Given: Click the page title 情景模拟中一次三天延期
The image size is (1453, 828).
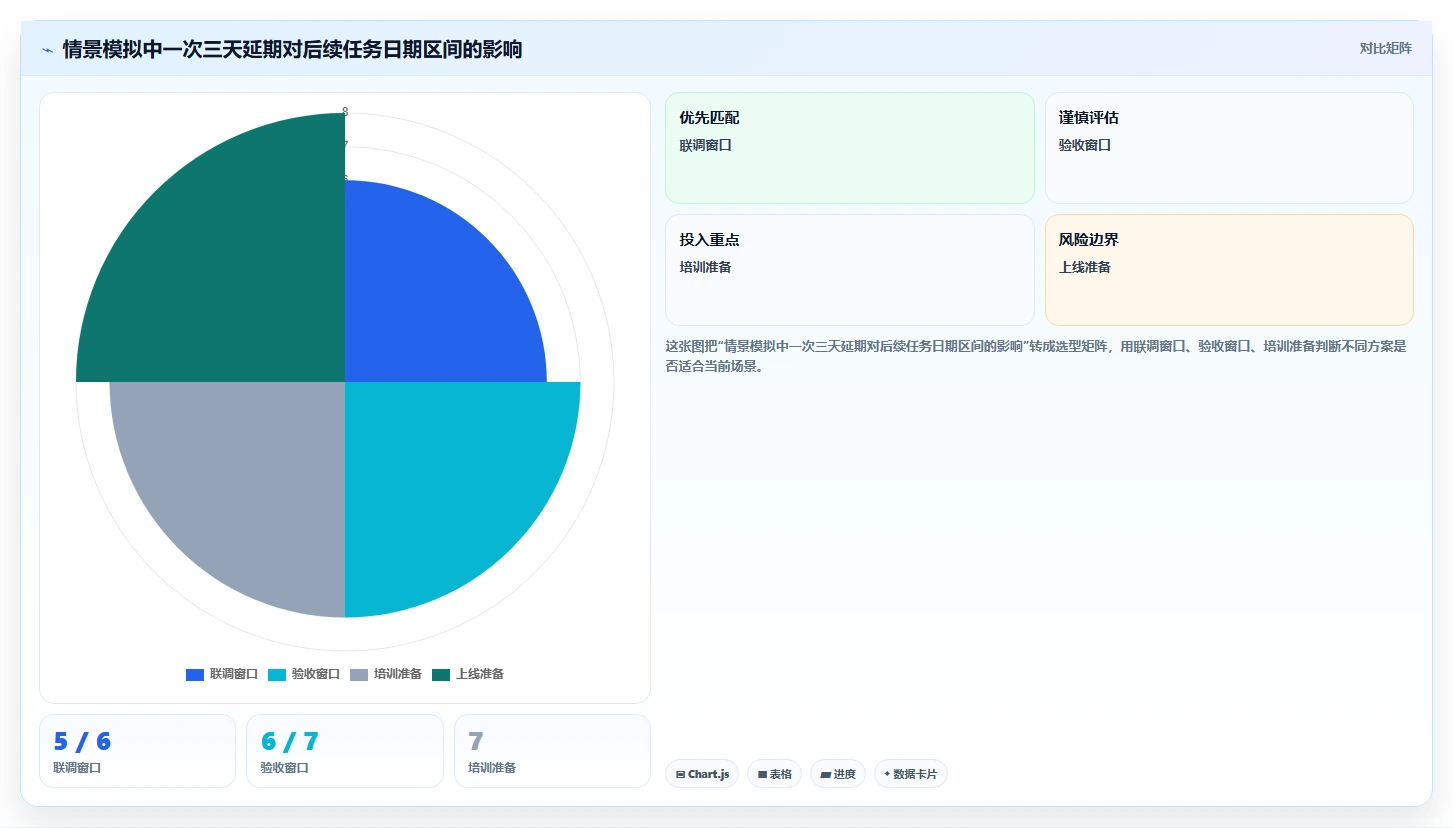Looking at the screenshot, I should pos(292,49).
